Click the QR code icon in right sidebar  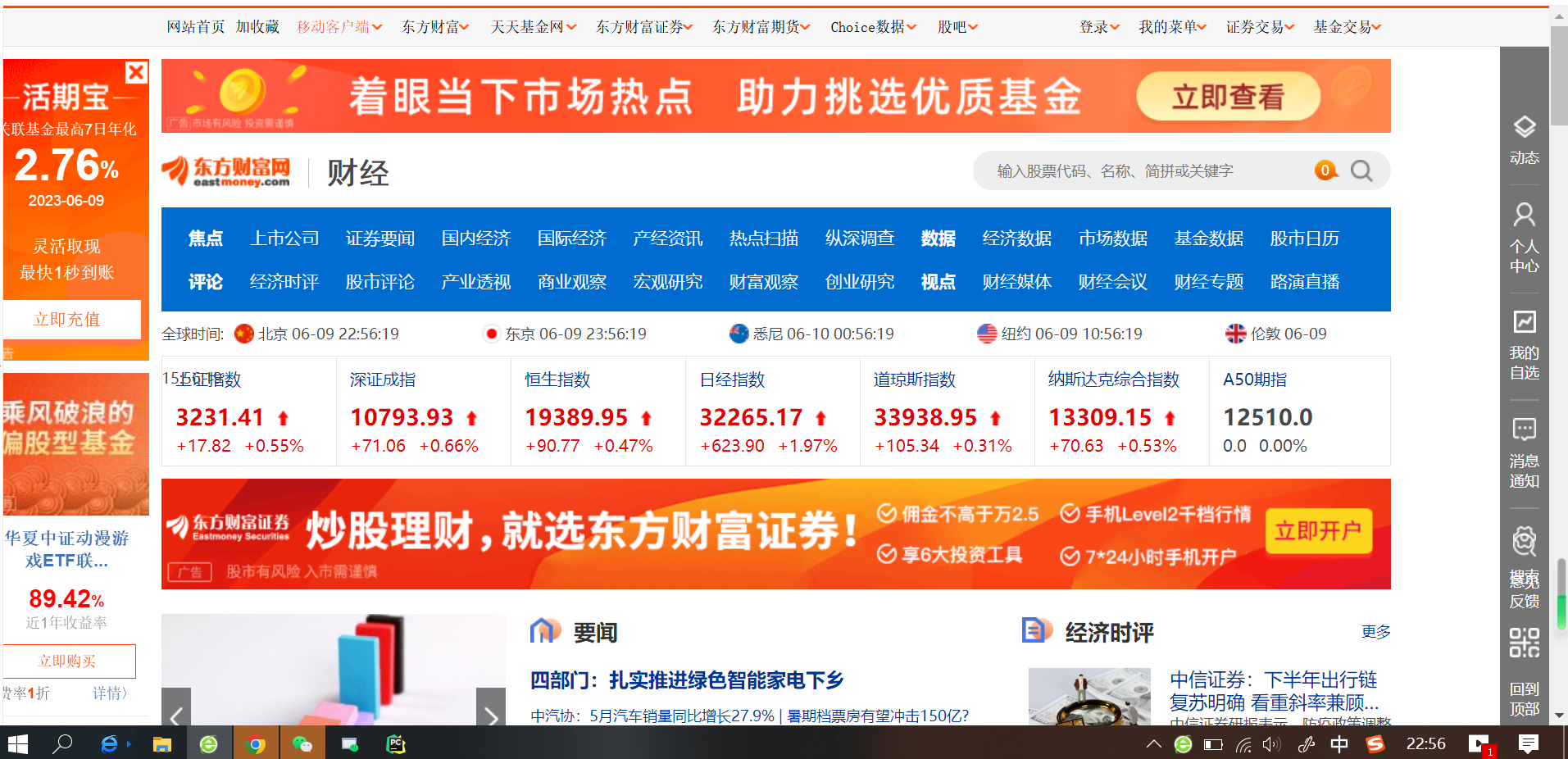click(x=1525, y=643)
